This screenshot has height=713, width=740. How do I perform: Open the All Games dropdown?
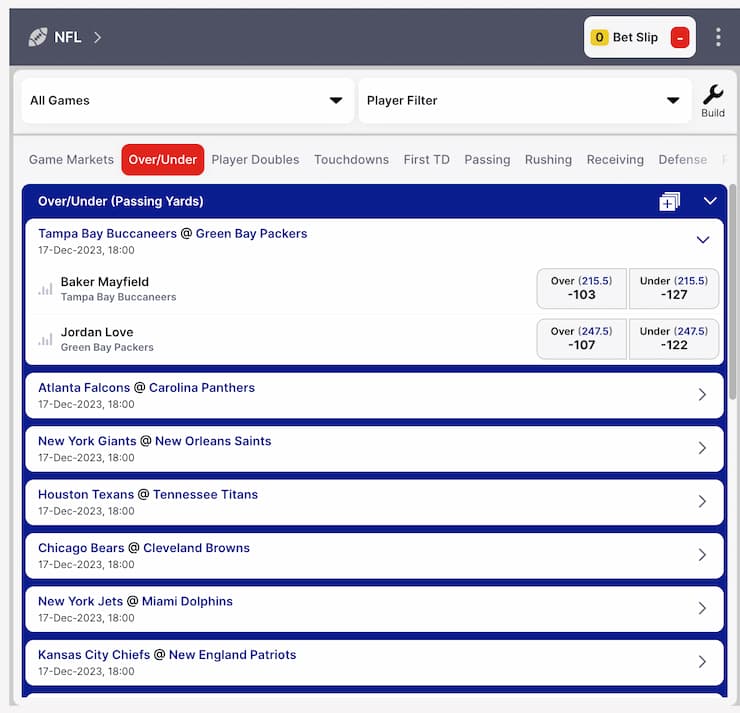click(x=188, y=101)
